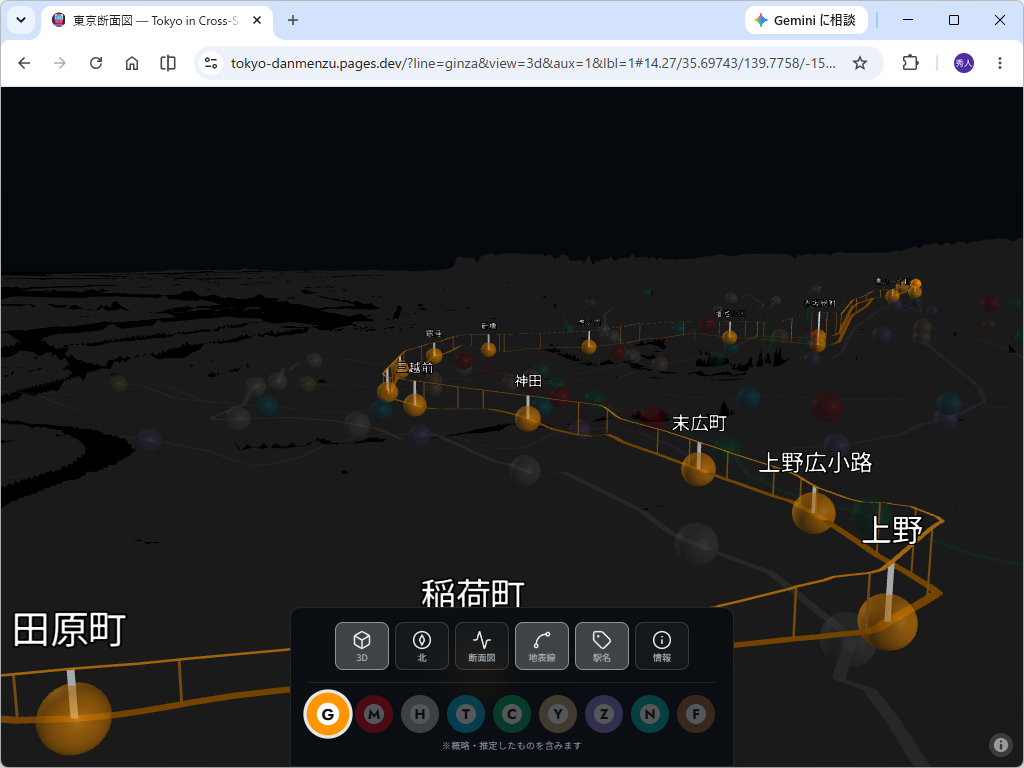Screen dimensions: 1024x768
Task: Expand the tab search dropdown arrow
Action: (21, 20)
